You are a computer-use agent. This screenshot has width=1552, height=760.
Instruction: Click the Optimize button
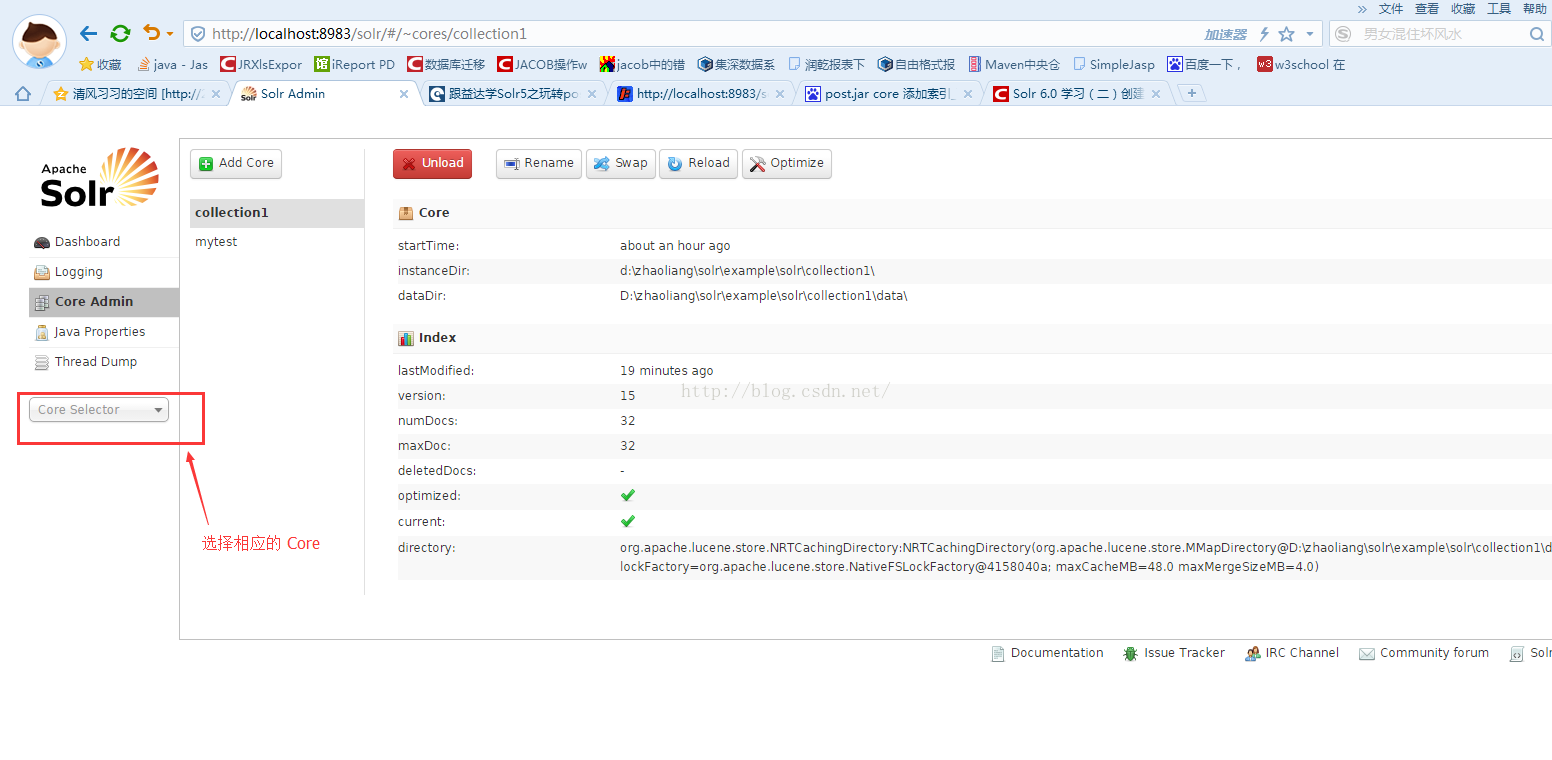coord(787,164)
